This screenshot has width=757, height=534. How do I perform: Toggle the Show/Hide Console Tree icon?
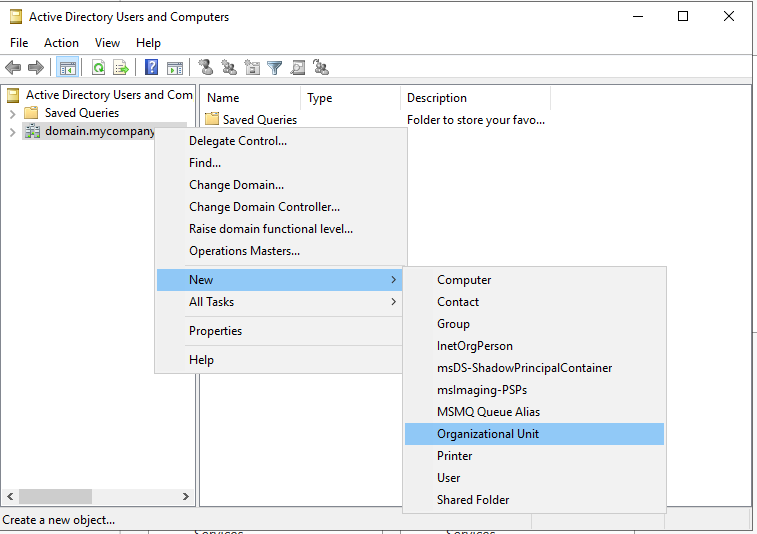point(68,68)
